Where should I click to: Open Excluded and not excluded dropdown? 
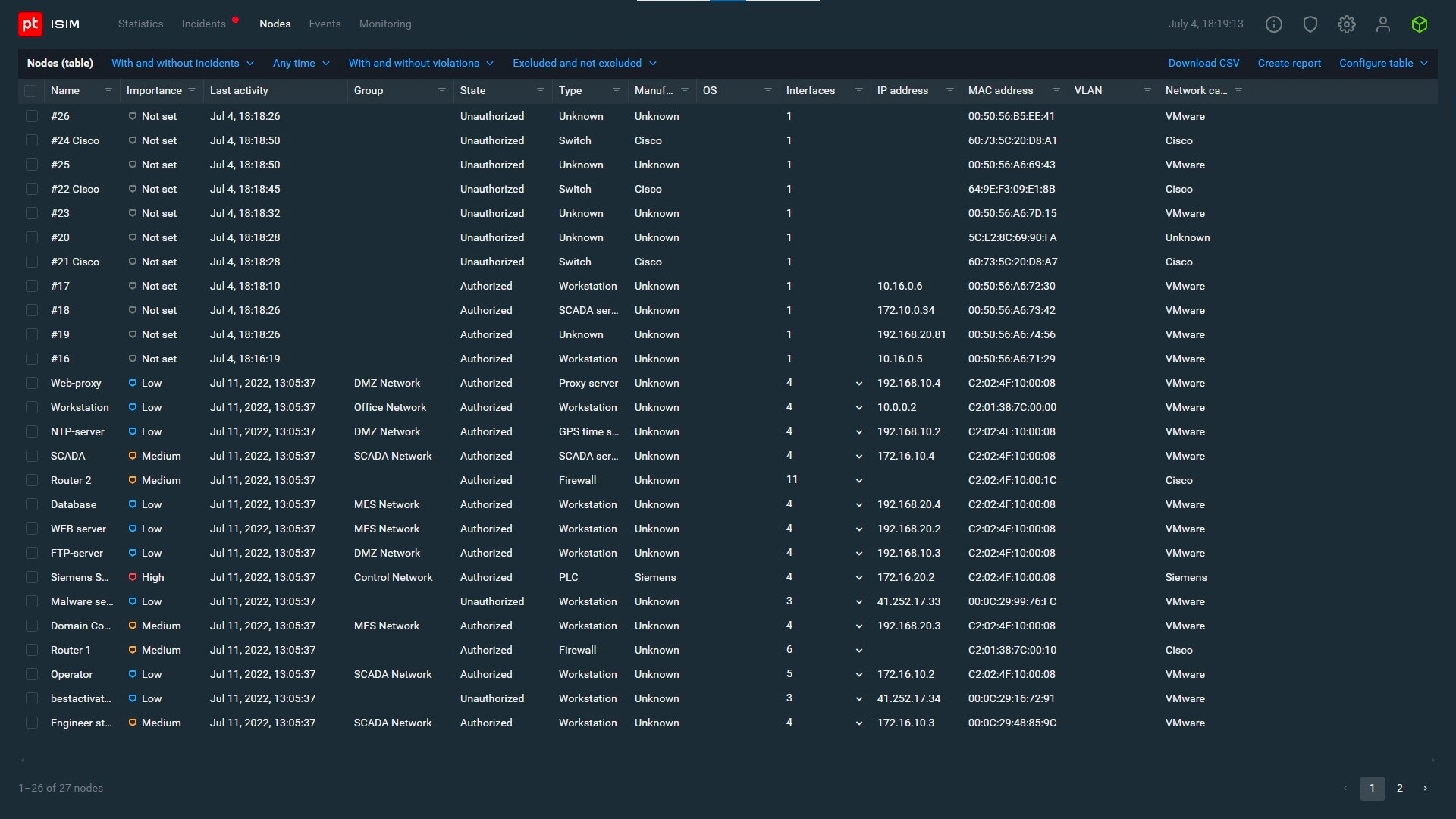(585, 63)
